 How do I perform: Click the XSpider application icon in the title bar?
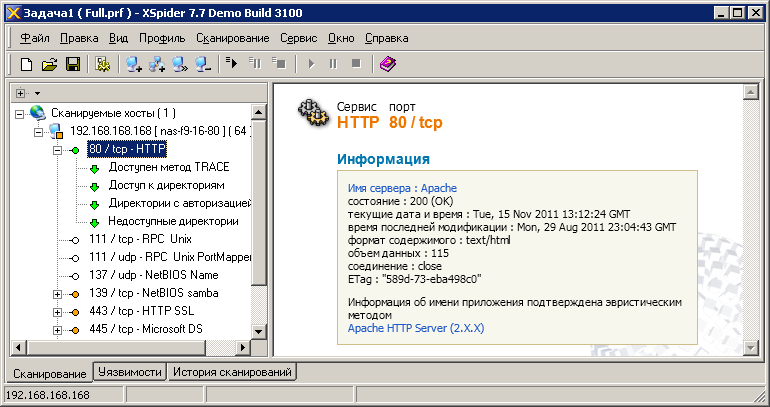14,13
